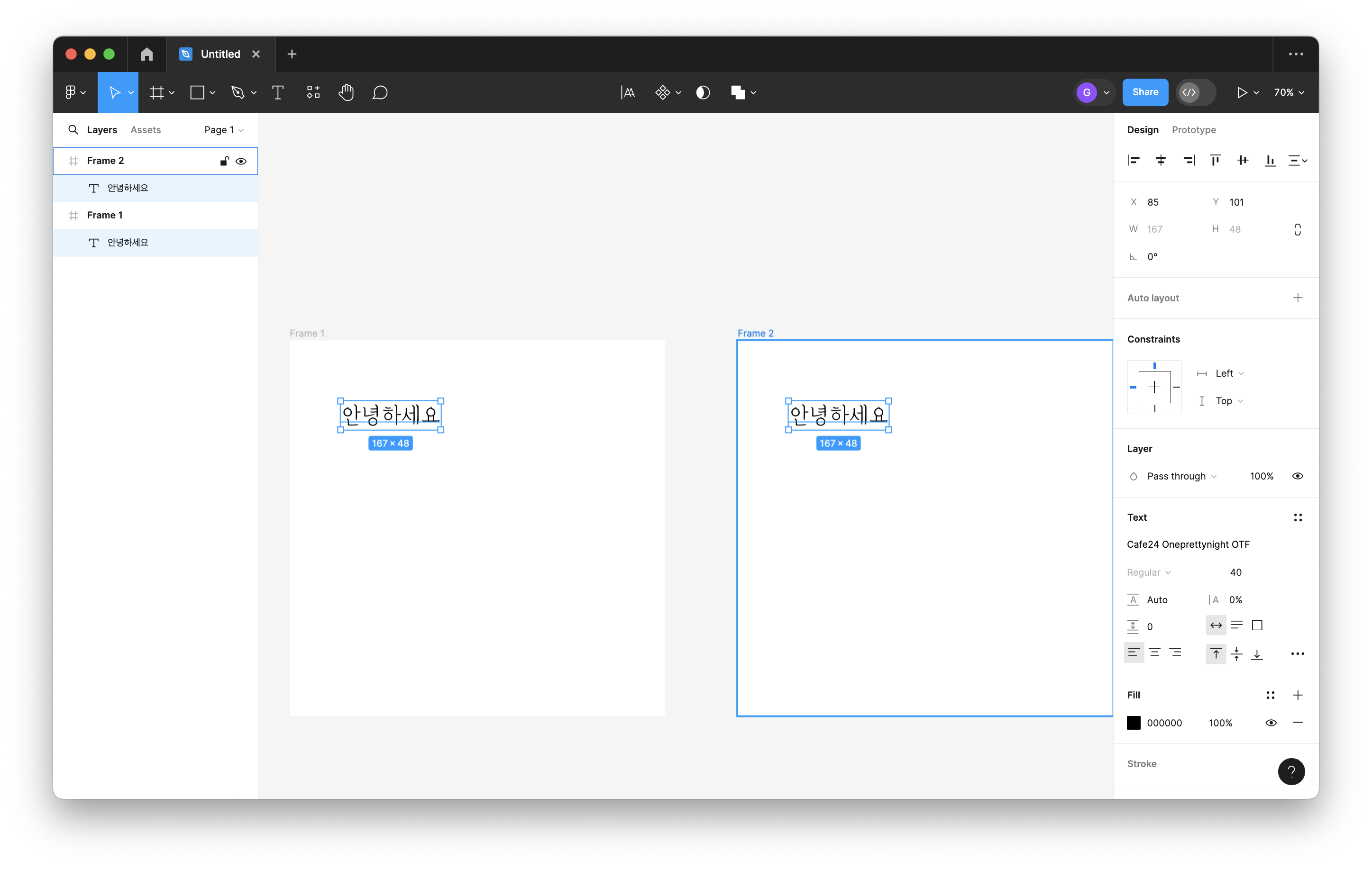Activate the Comment tool

click(380, 92)
